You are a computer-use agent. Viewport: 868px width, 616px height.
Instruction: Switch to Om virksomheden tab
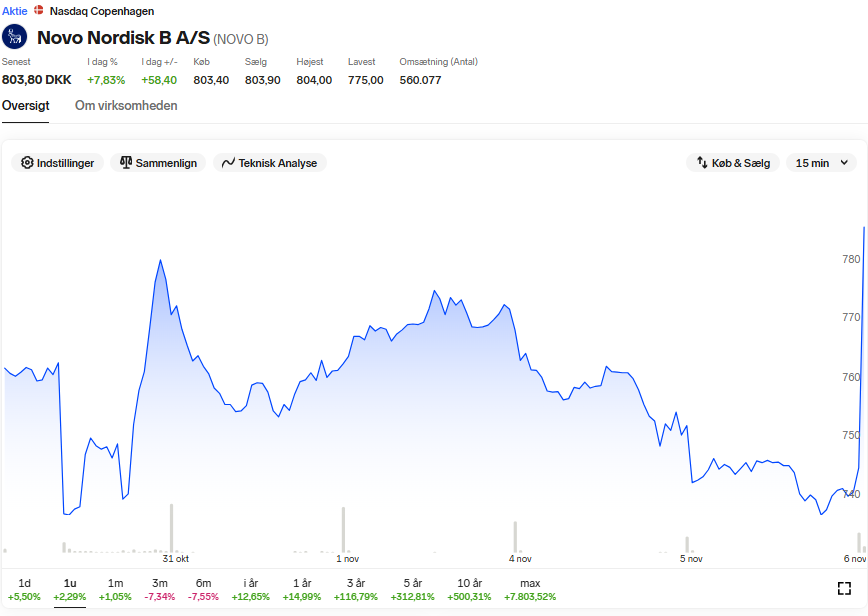[126, 106]
